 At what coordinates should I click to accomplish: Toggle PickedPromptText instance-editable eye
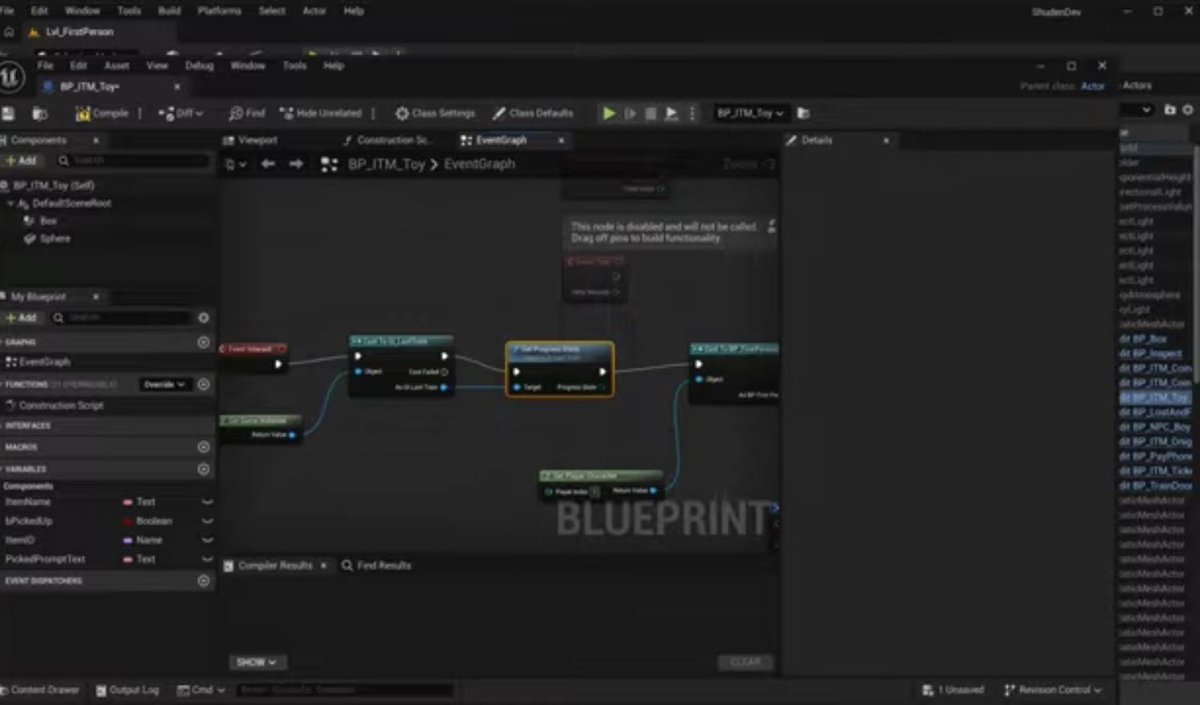207,559
